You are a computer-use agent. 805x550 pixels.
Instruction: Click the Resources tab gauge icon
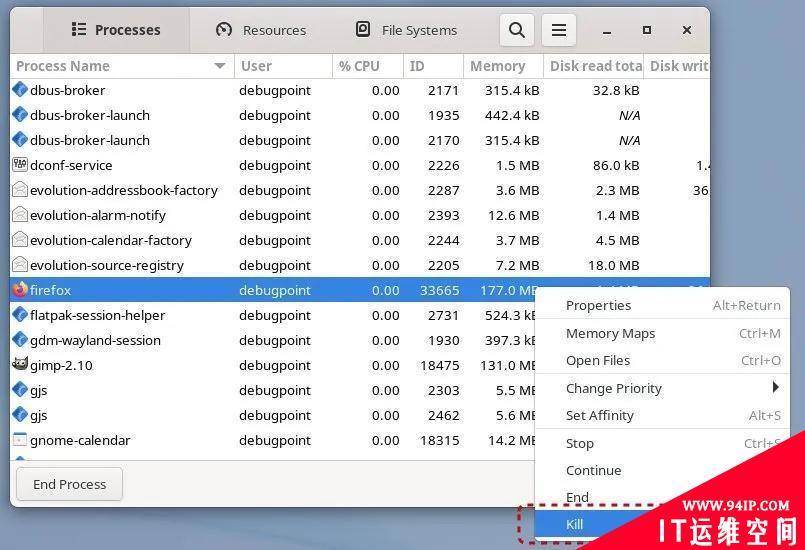coord(224,29)
